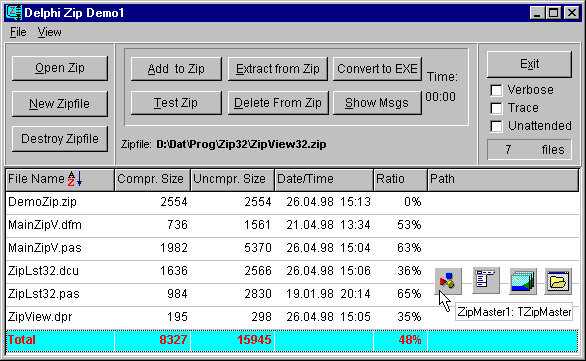Select the ZipLst32.pas file entry
This screenshot has height=361, width=586.
(x=292, y=294)
